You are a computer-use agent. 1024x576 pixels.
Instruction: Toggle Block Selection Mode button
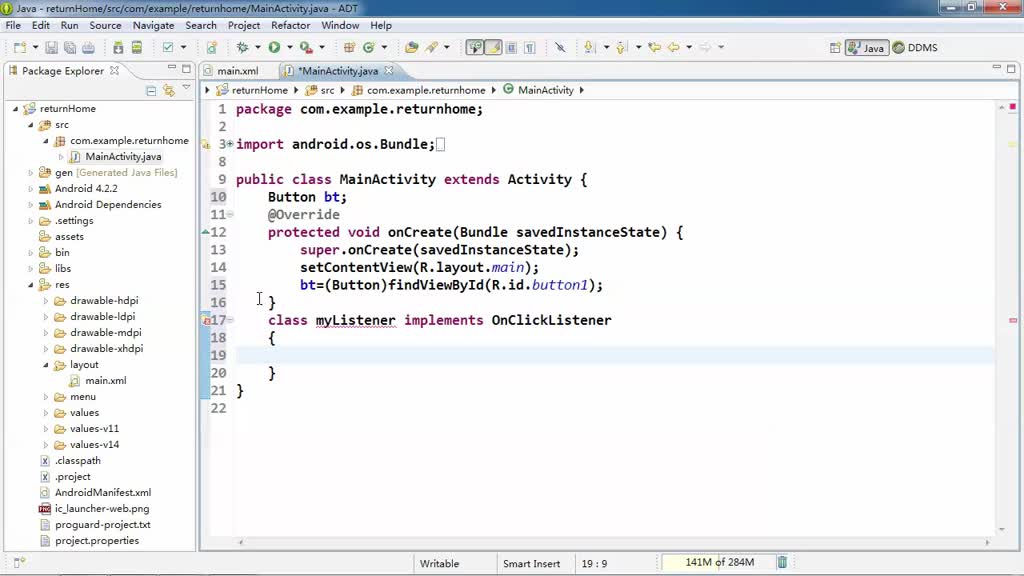511,48
